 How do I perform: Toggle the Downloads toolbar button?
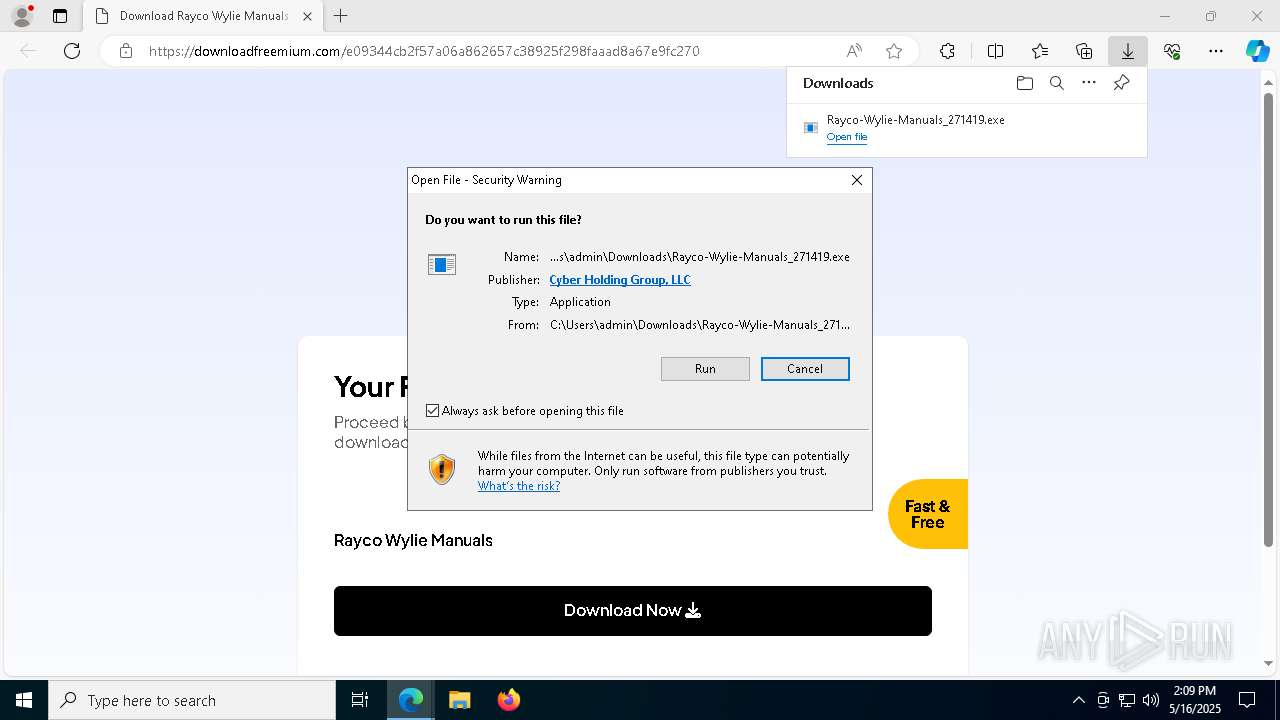click(x=1127, y=51)
